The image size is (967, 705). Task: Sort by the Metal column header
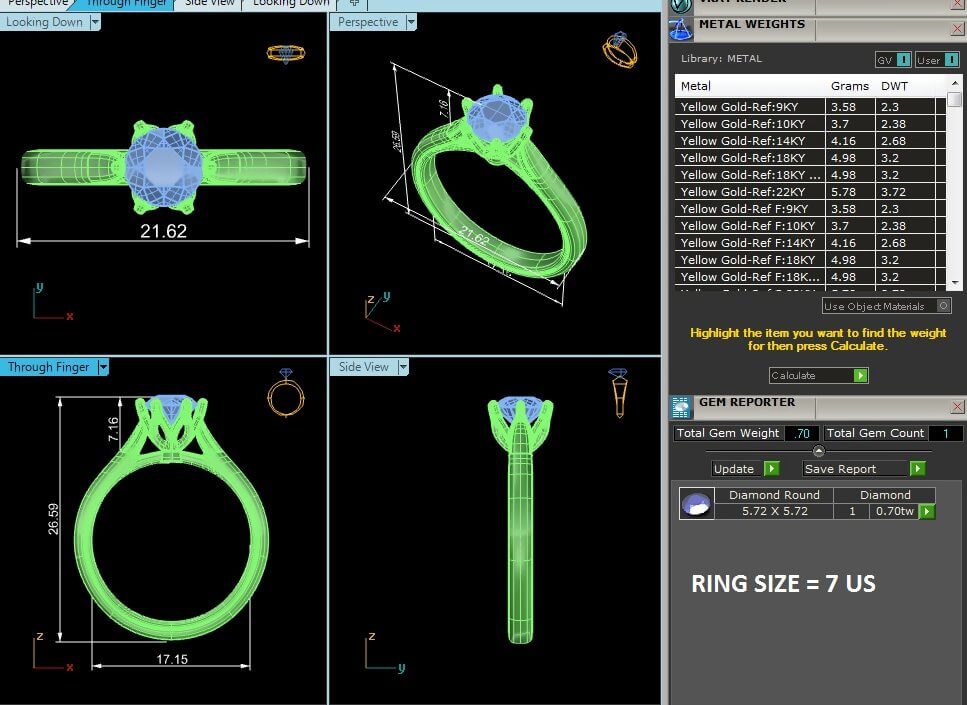tap(750, 86)
